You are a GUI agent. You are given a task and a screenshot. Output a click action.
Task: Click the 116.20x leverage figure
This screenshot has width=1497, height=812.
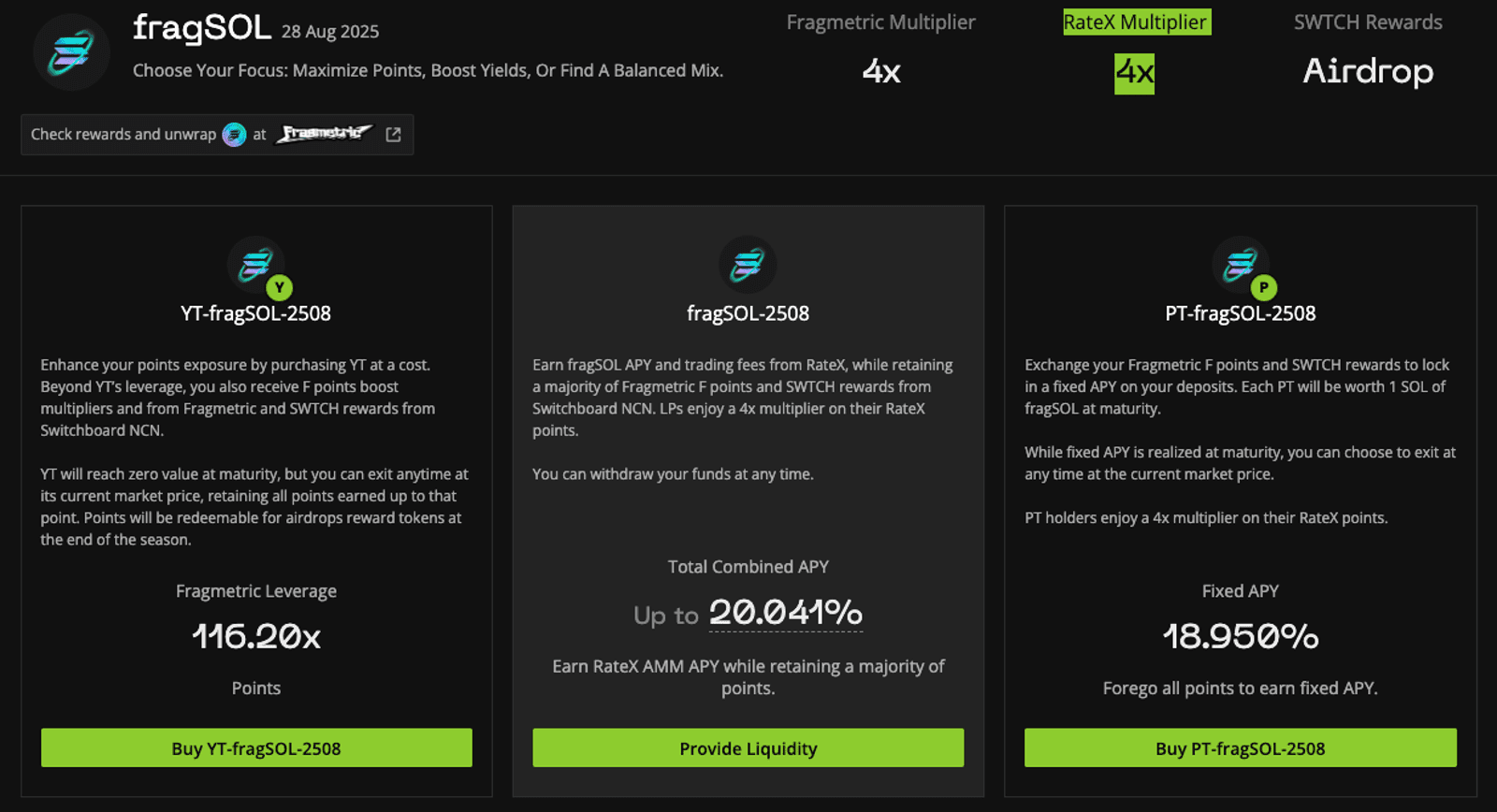tap(256, 637)
